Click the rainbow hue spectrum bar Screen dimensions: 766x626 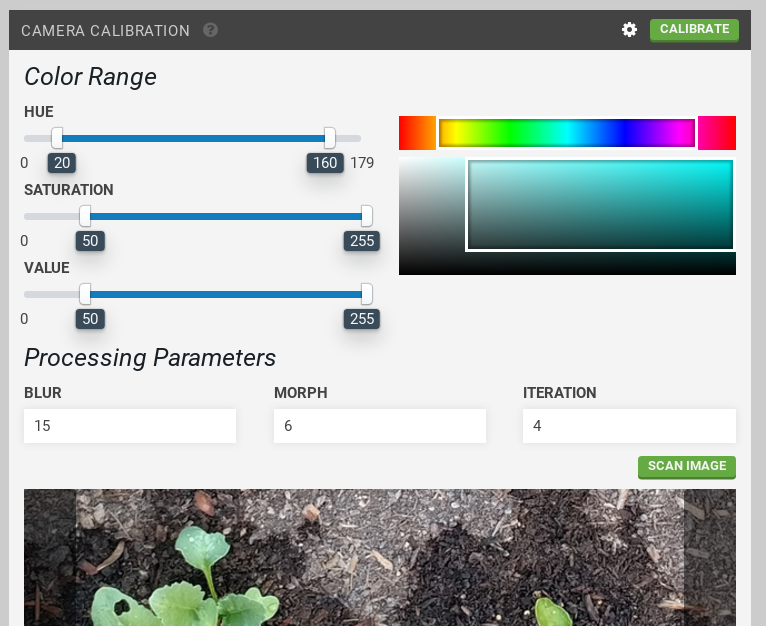tap(567, 133)
